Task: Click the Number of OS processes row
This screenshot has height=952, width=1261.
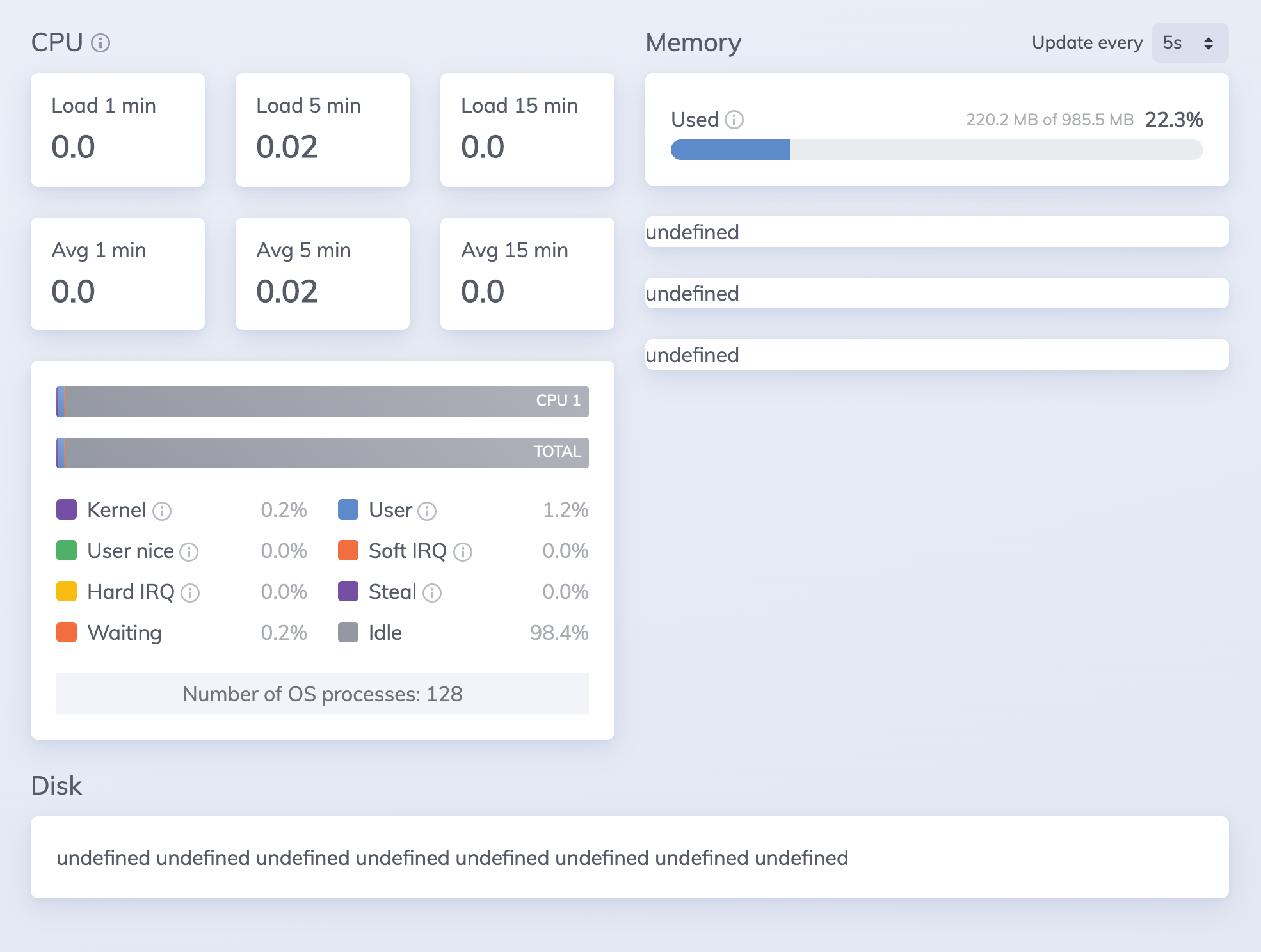Action: point(322,693)
